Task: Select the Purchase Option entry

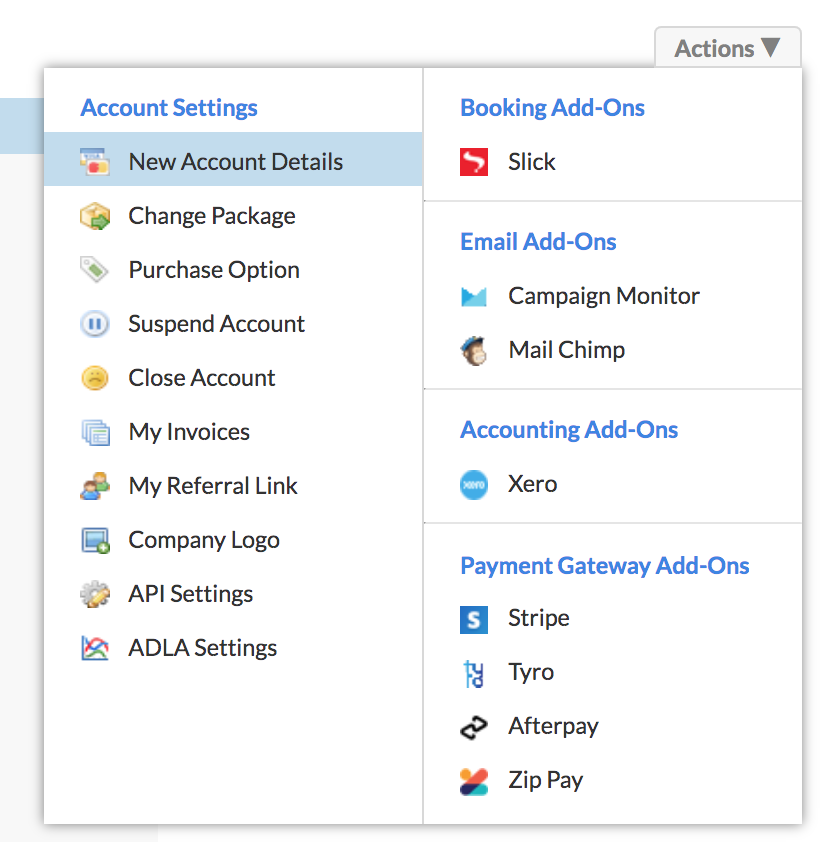Action: [x=233, y=270]
